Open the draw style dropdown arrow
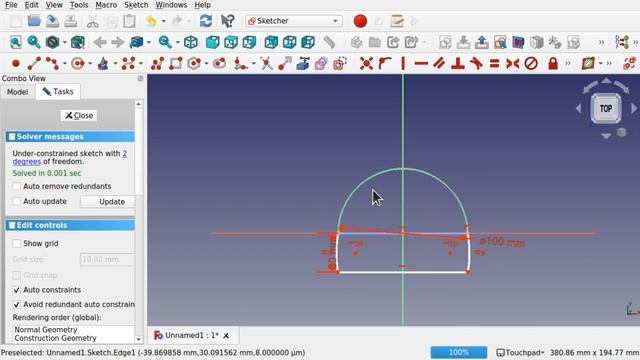This screenshot has height=360, width=640. tap(64, 42)
